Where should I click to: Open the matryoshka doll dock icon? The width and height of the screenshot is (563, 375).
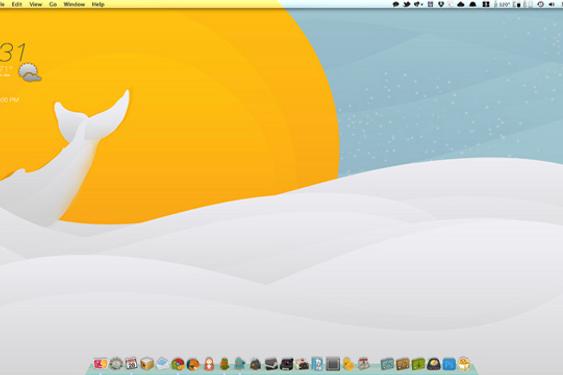click(x=209, y=364)
